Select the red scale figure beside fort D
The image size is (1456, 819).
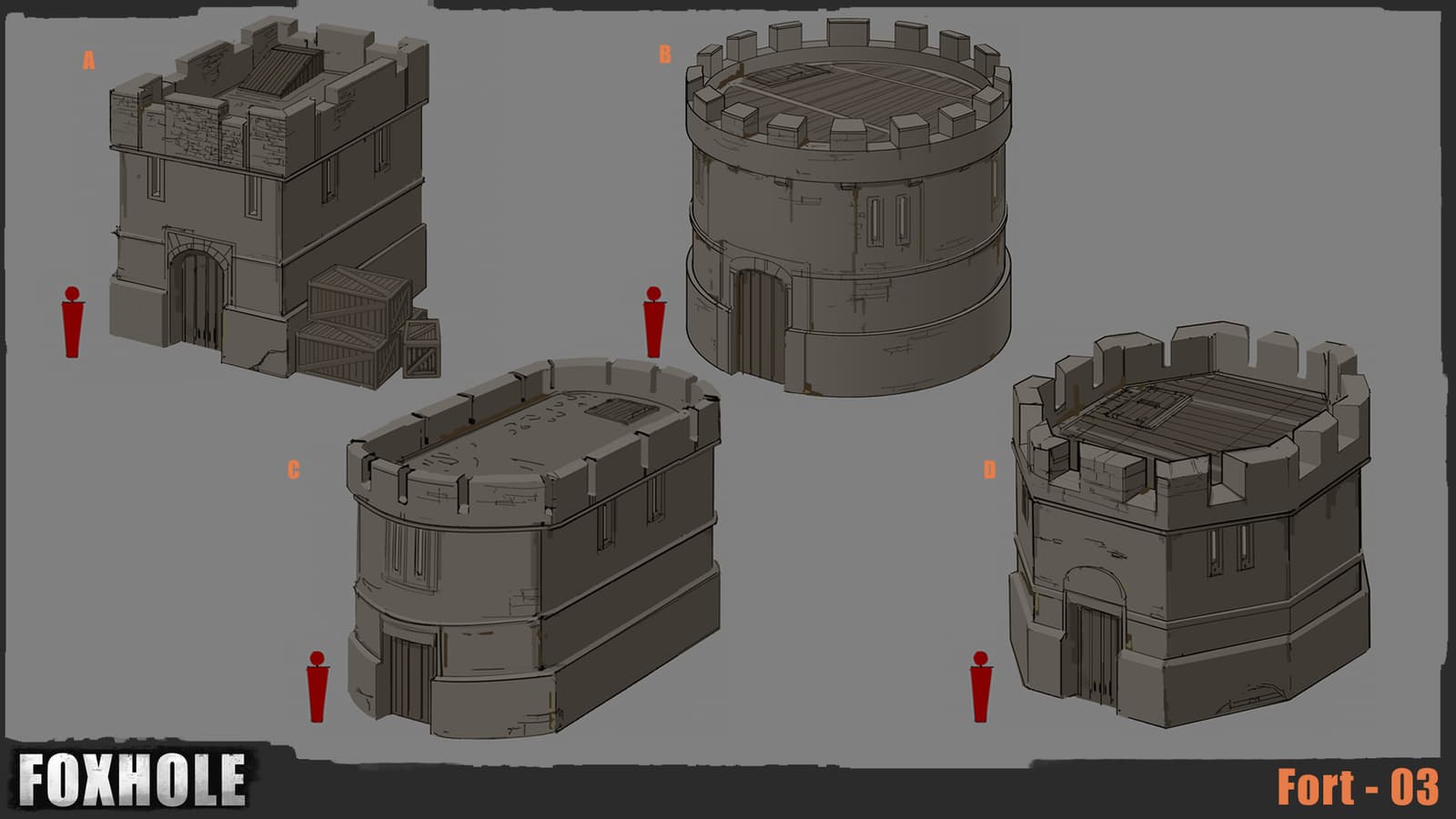click(980, 687)
